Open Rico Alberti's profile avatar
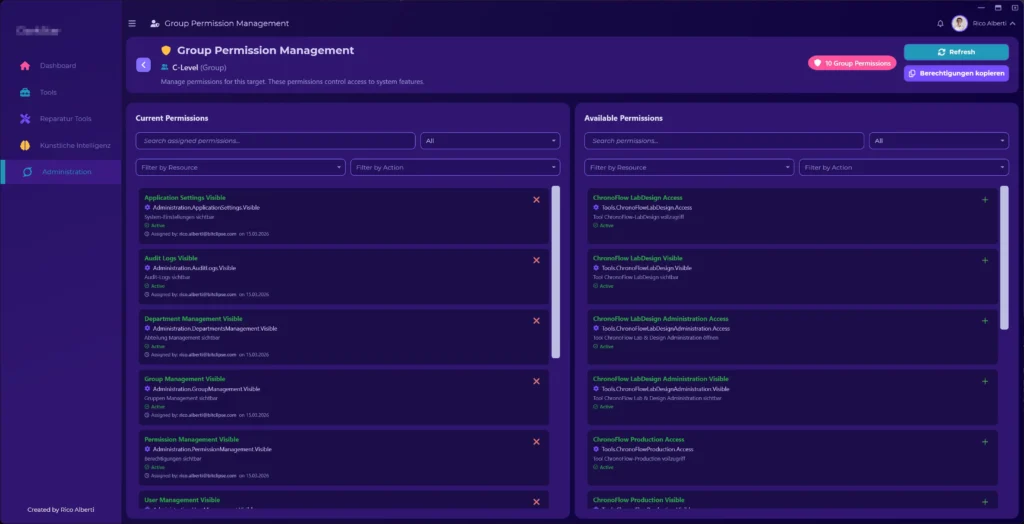Image resolution: width=1024 pixels, height=524 pixels. 959,24
